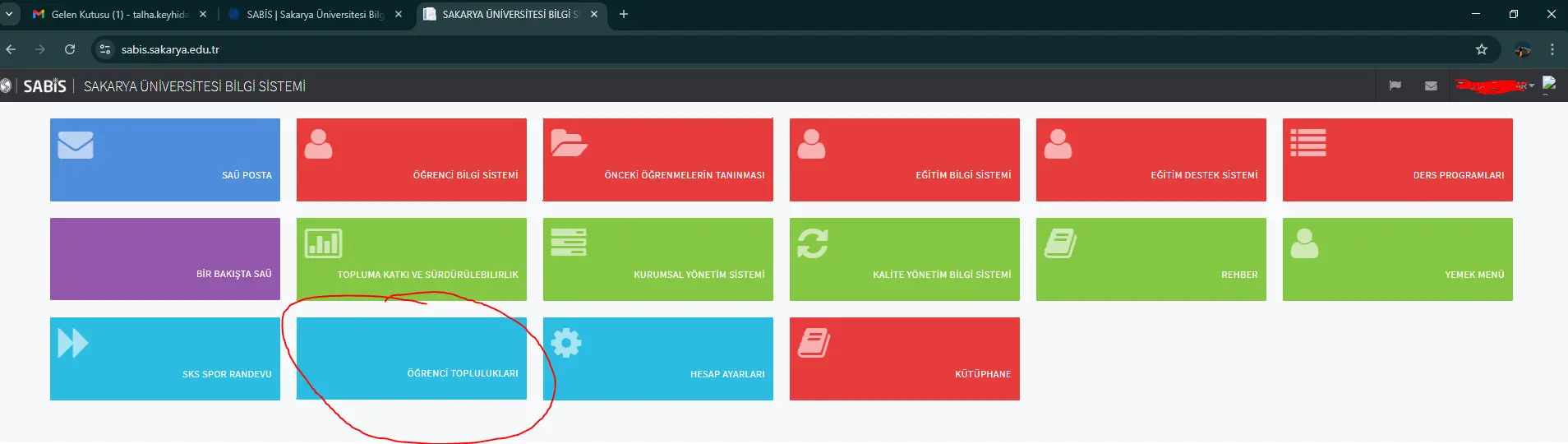Click the refresh arrows icon on KALİTE YÖNETİM tile
This screenshot has height=444, width=1568.
[813, 243]
